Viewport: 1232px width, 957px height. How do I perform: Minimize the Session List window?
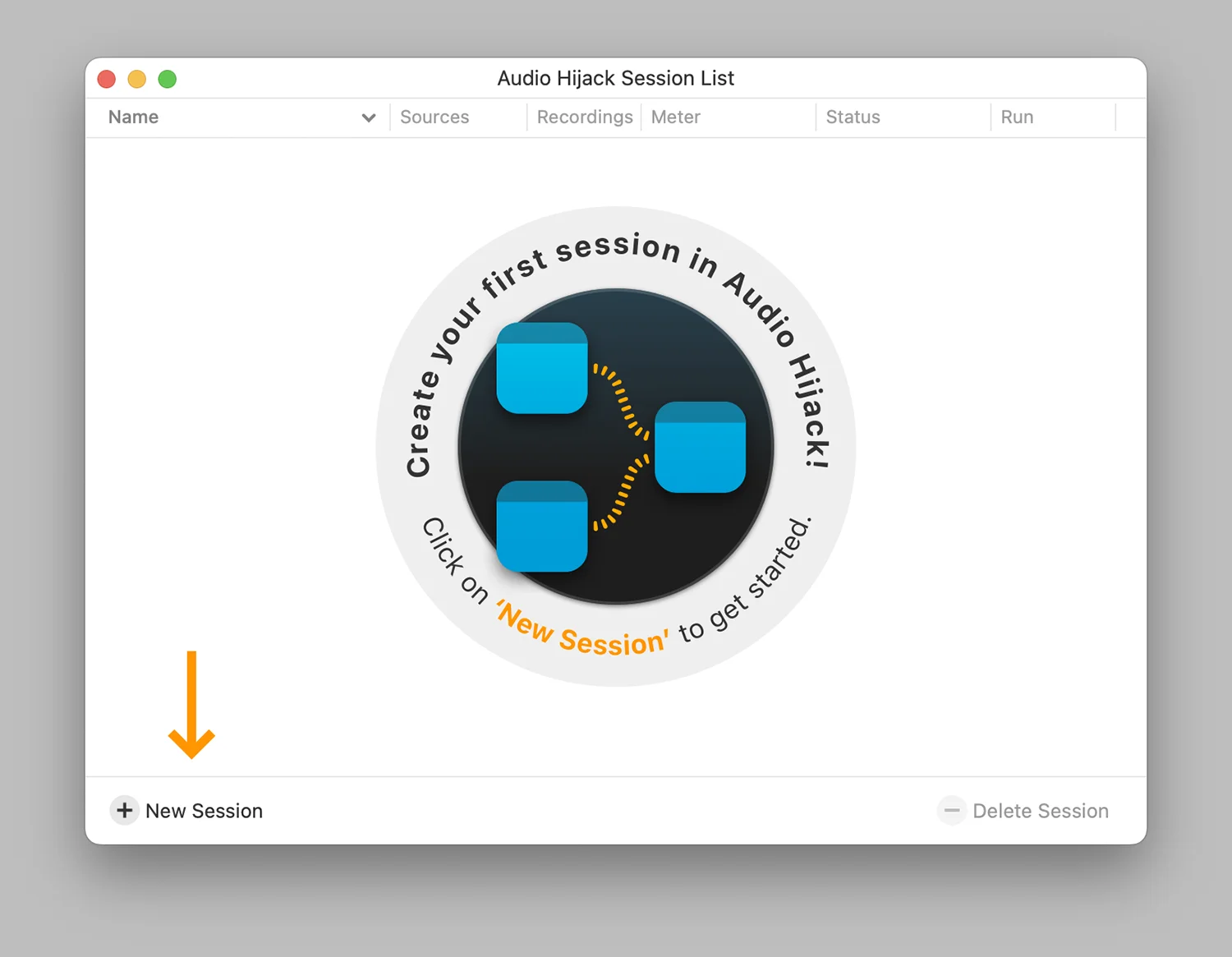(137, 79)
